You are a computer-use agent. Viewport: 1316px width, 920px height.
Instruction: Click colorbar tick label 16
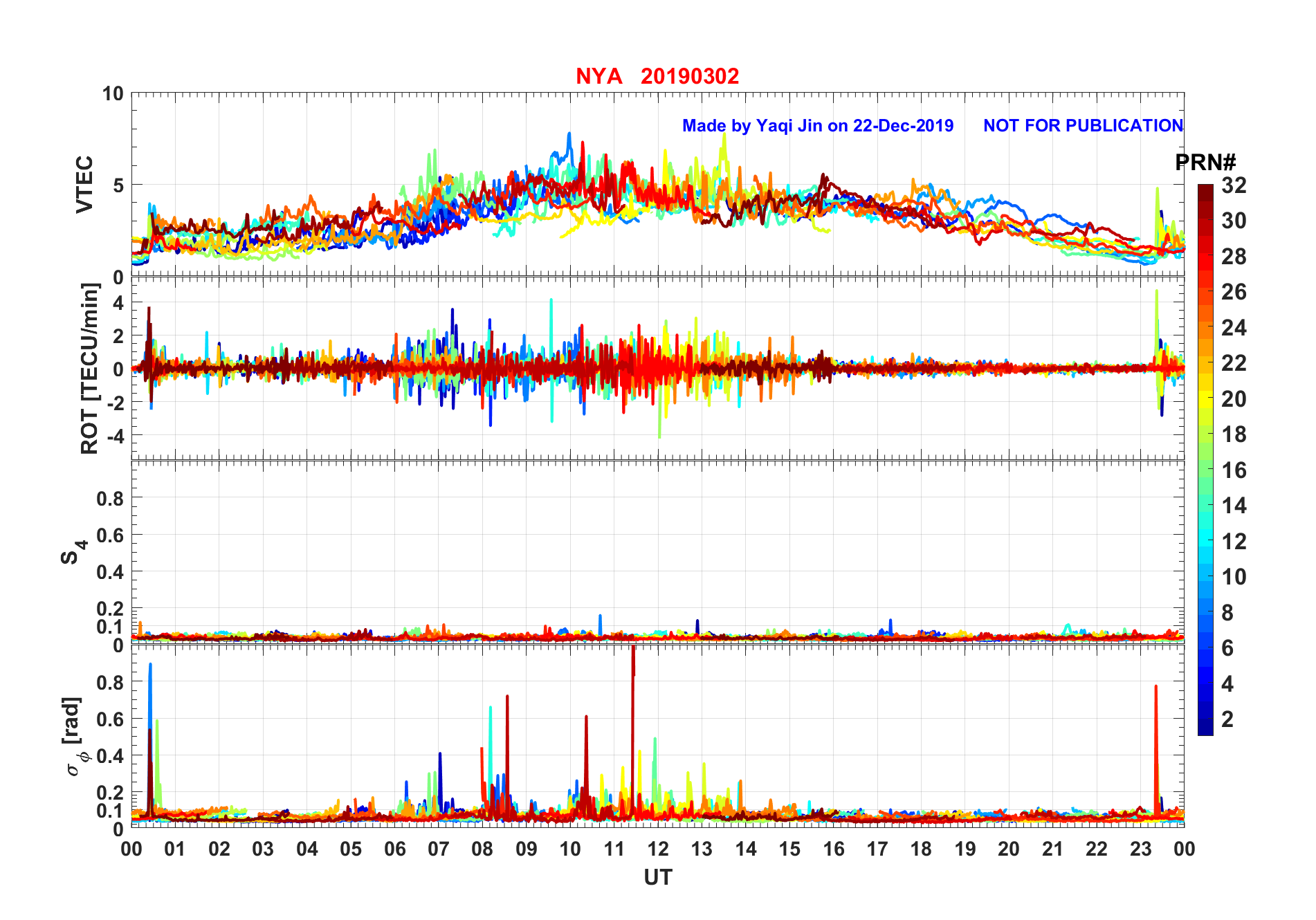tap(1234, 470)
